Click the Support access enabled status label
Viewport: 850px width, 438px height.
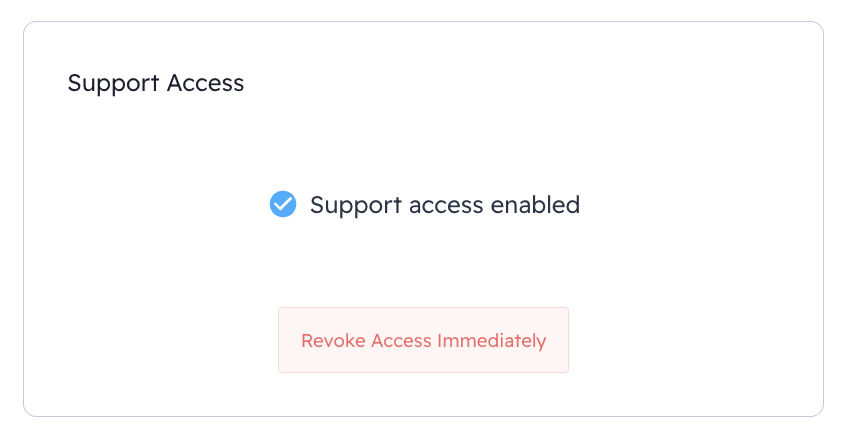[x=444, y=205]
